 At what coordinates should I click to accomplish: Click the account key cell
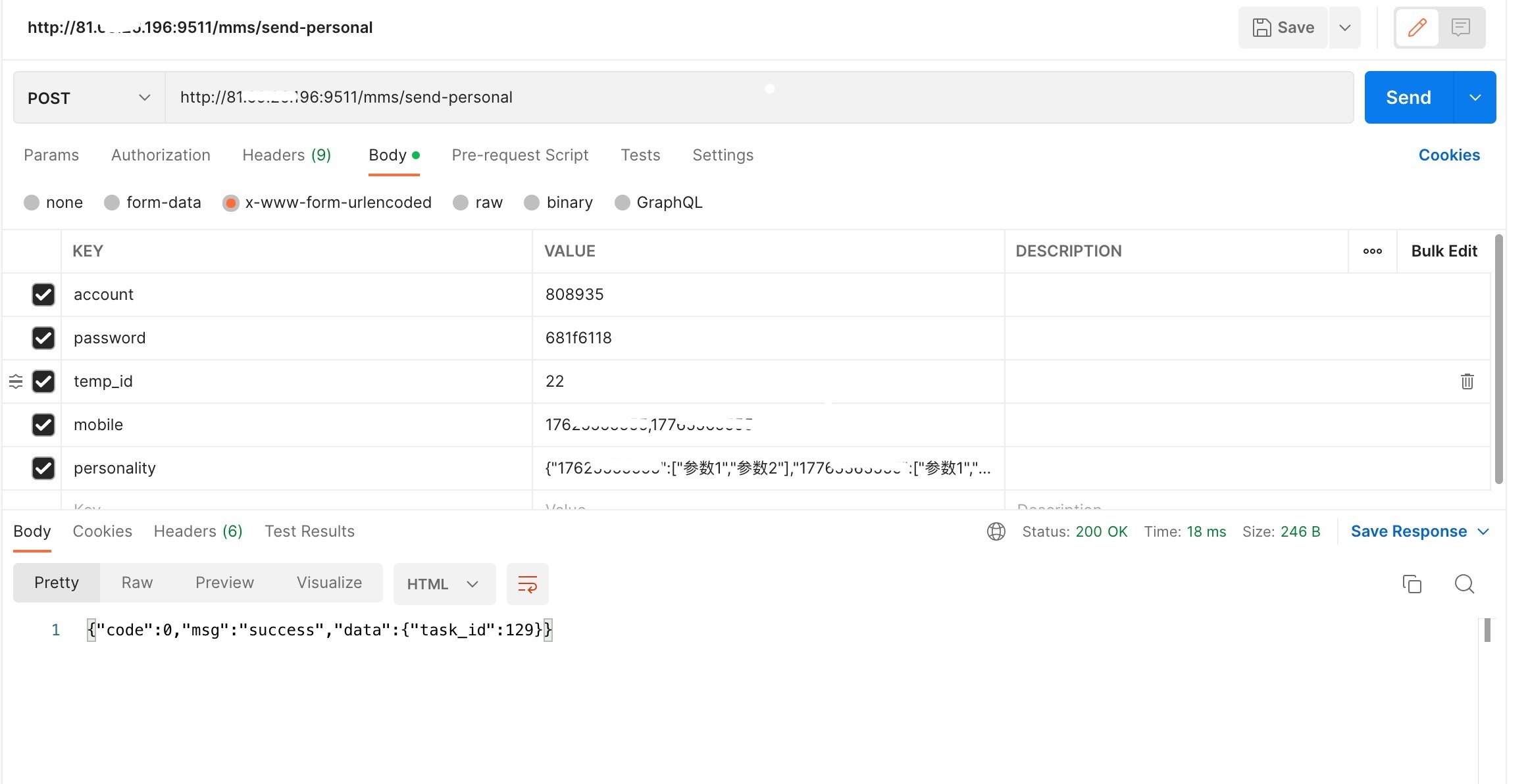(x=296, y=295)
